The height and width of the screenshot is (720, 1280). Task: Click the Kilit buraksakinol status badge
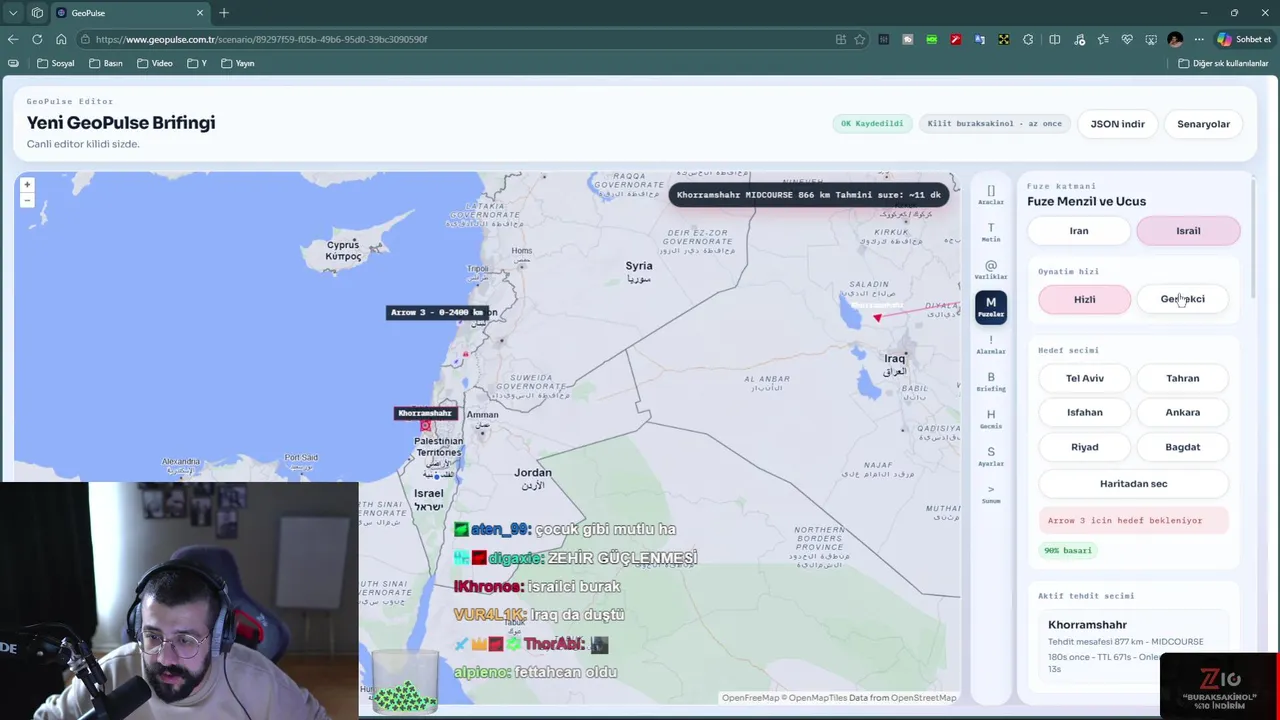pyautogui.click(x=995, y=124)
